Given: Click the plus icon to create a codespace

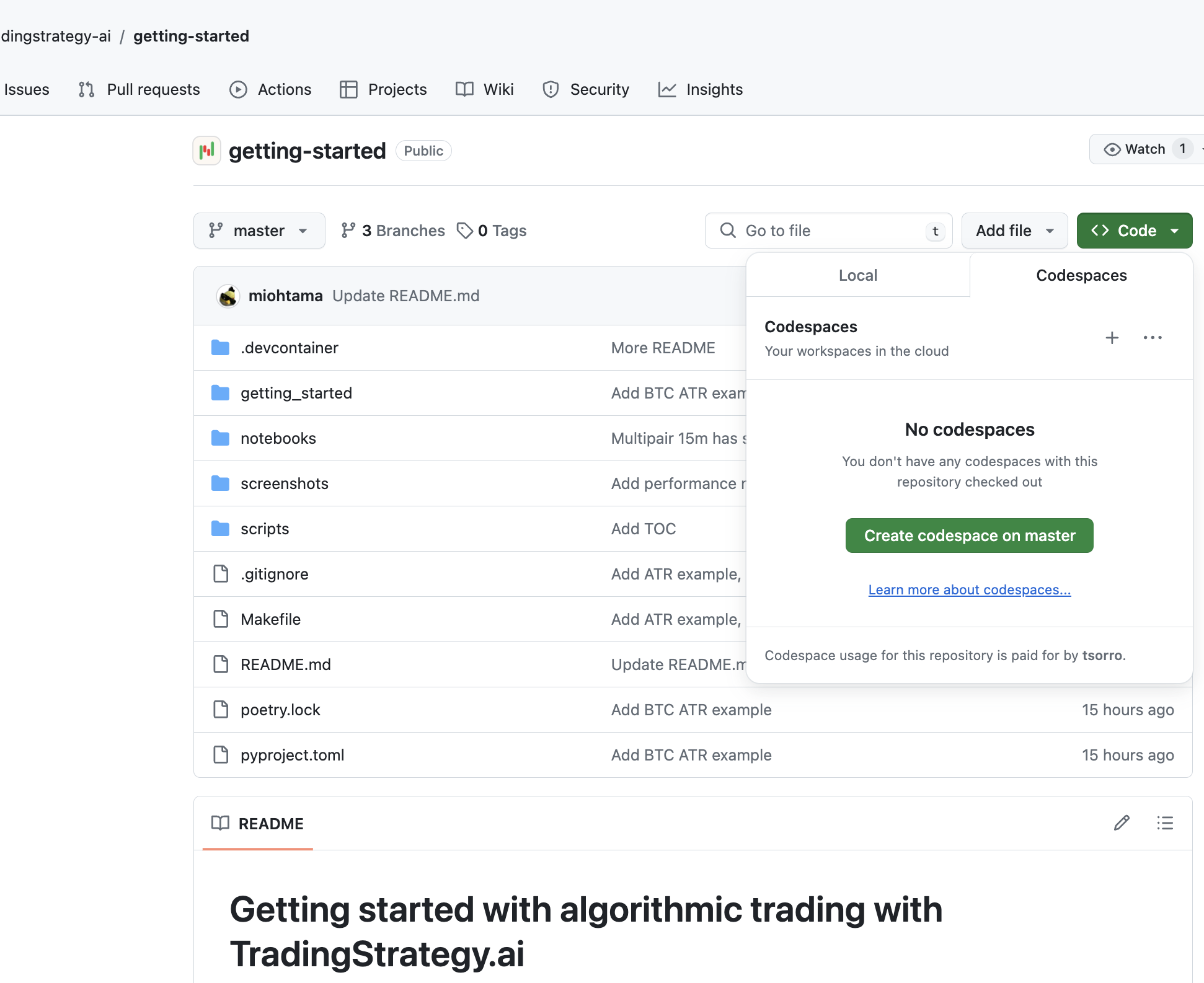Looking at the screenshot, I should coord(1112,338).
